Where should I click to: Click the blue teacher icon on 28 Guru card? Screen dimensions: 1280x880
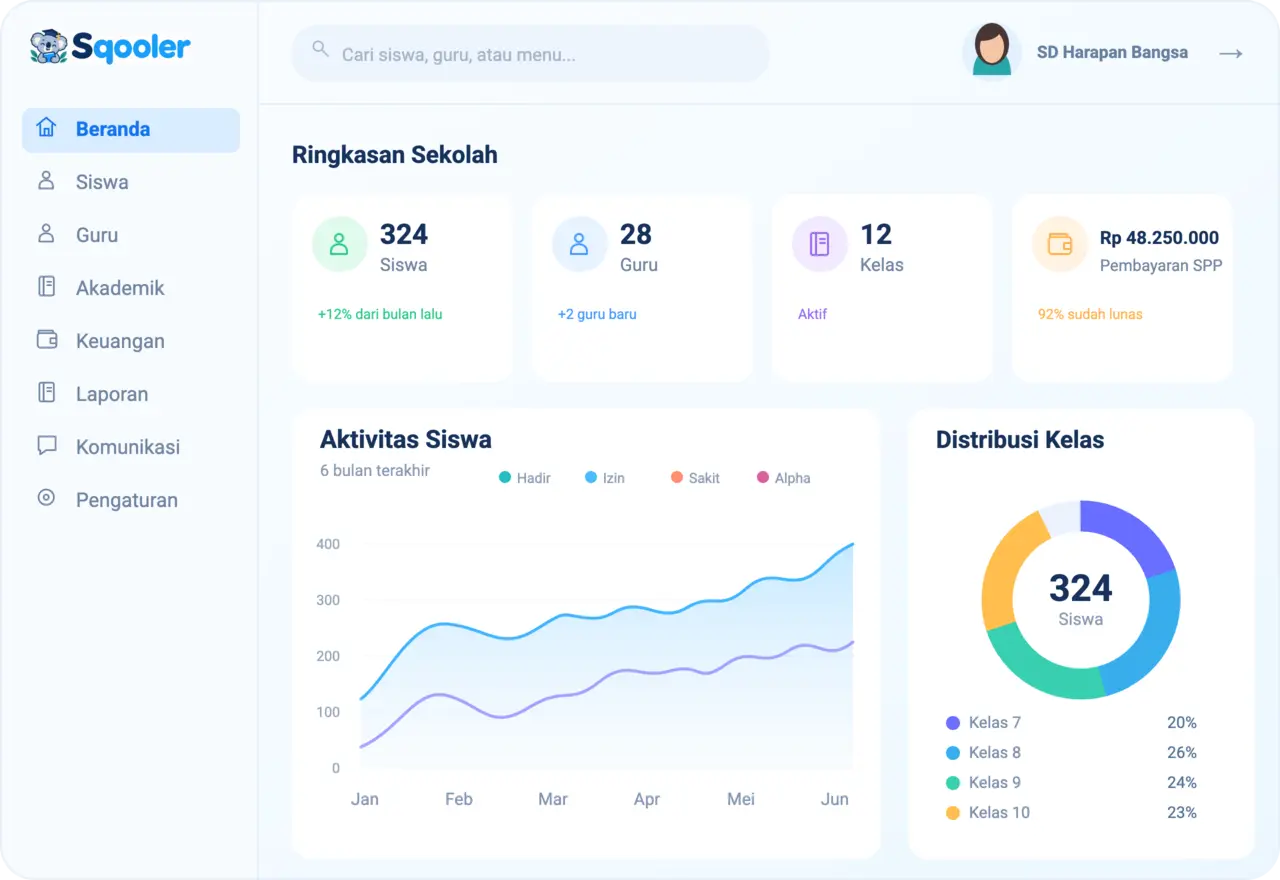pos(579,244)
